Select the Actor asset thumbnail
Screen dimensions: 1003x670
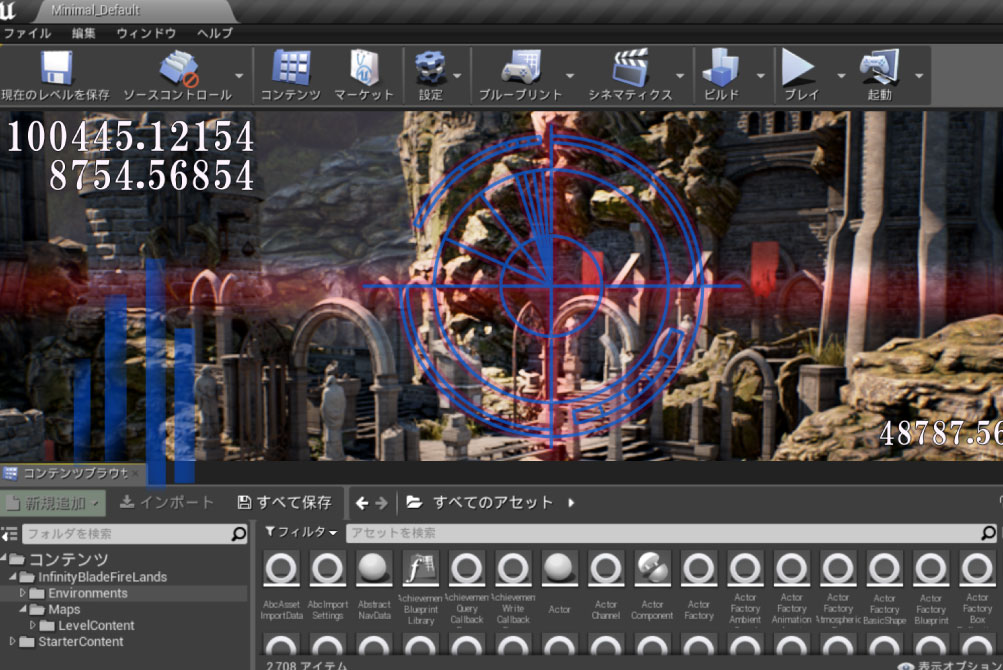click(x=559, y=568)
